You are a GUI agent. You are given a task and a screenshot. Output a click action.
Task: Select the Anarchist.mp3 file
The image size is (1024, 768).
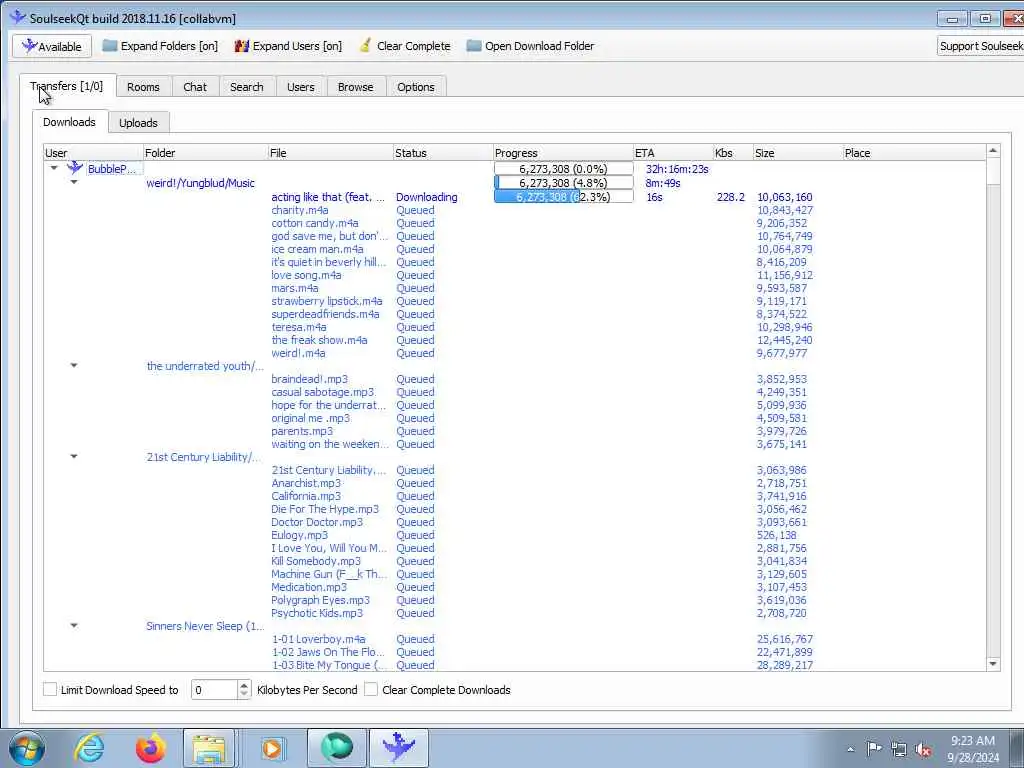(x=306, y=483)
